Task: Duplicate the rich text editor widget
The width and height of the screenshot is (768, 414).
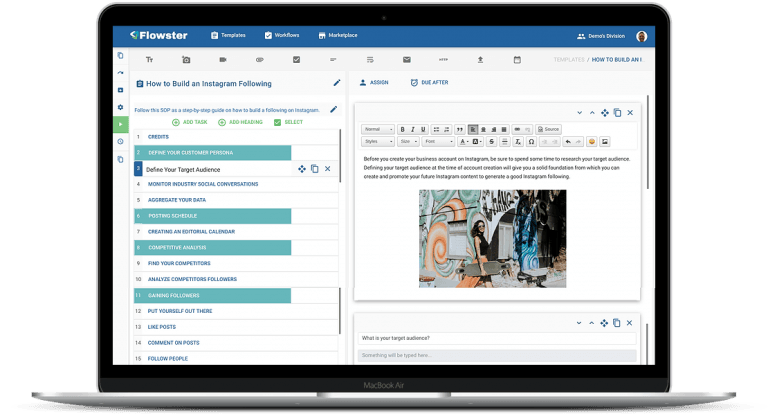Action: (617, 113)
